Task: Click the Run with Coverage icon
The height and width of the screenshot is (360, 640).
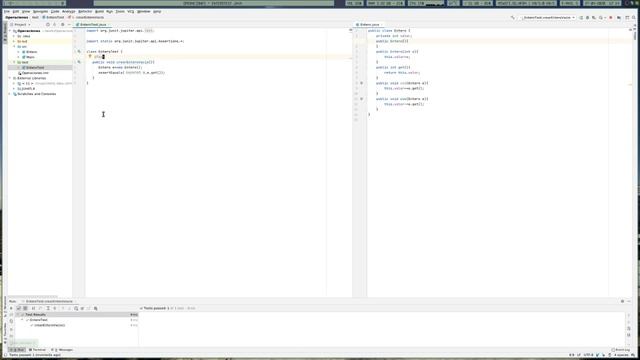Action: coord(594,18)
